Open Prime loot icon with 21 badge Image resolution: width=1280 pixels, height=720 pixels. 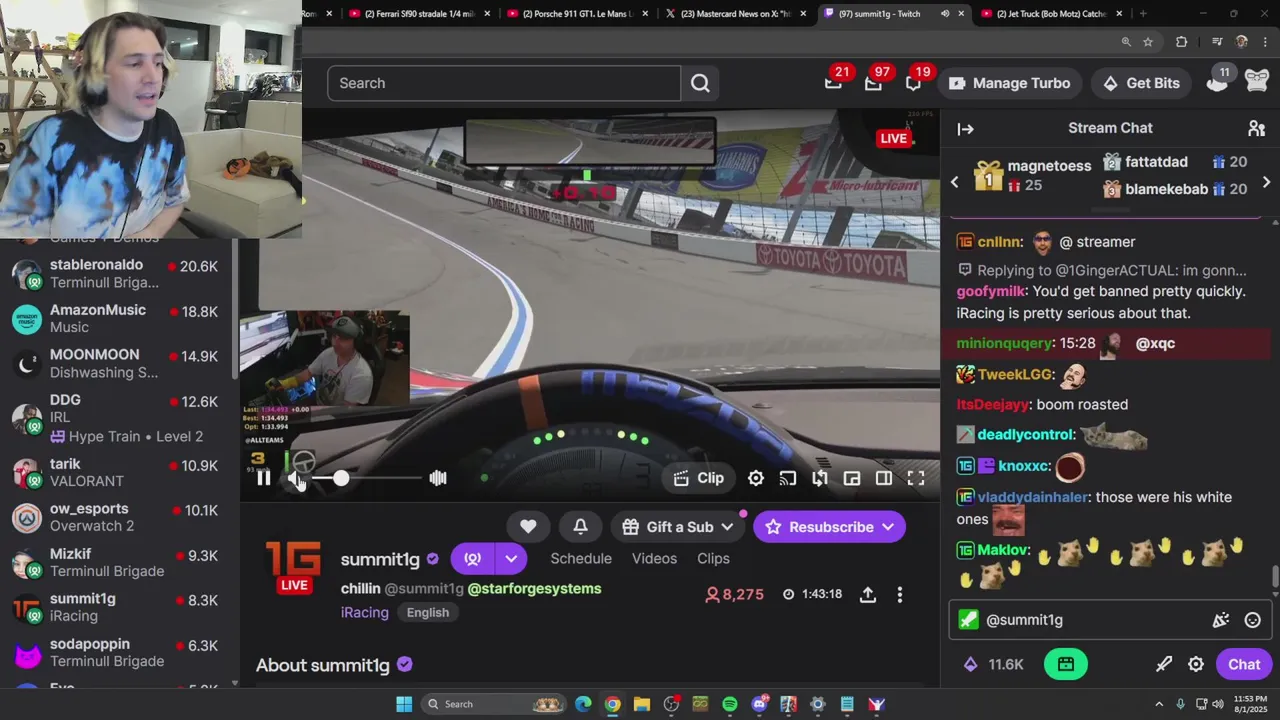(834, 82)
